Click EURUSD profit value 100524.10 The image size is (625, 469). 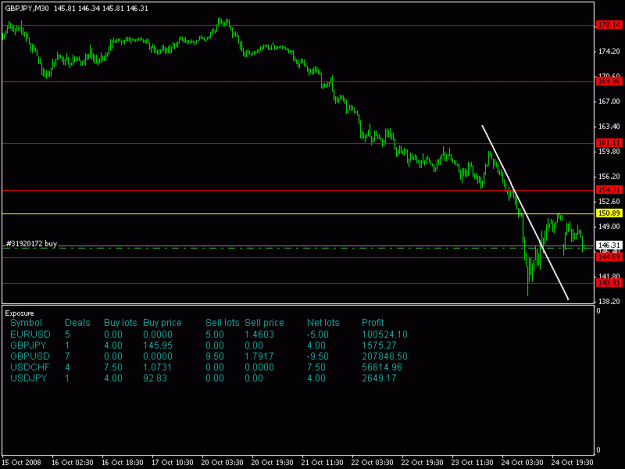[384, 334]
